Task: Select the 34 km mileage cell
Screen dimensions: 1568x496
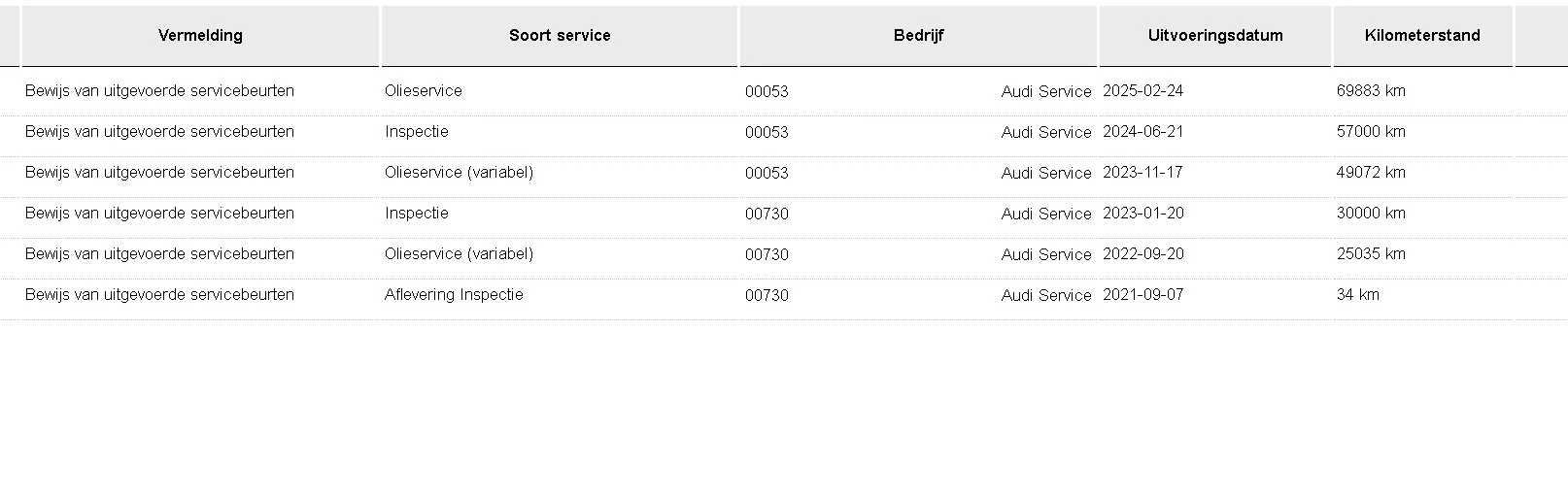Action: click(x=1357, y=295)
